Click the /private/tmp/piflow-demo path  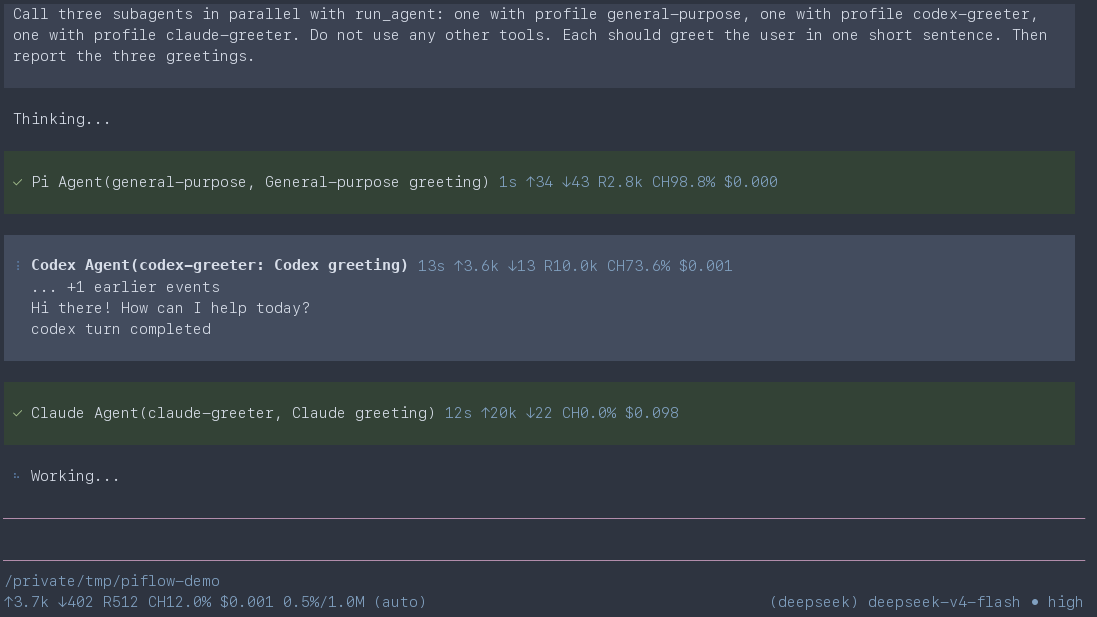[x=112, y=581]
